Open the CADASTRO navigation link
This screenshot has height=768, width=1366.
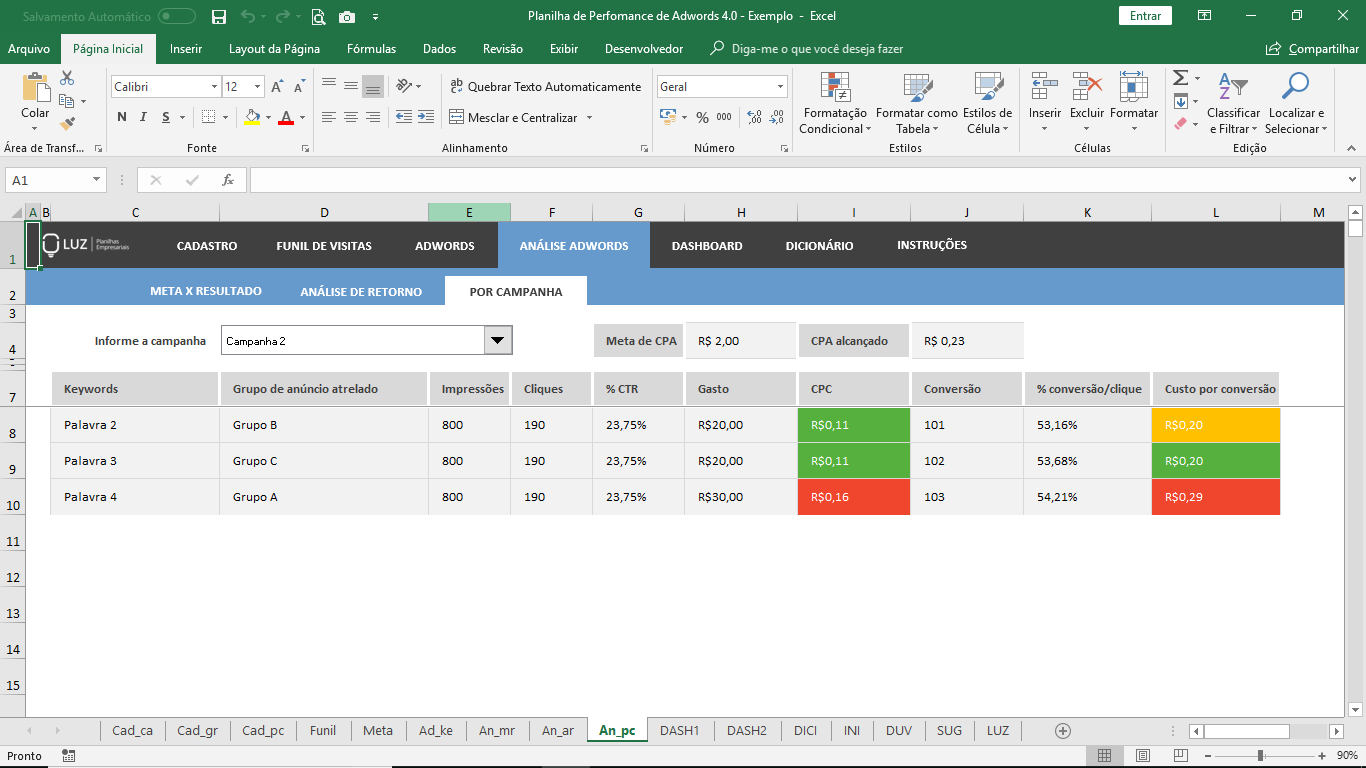[207, 245]
